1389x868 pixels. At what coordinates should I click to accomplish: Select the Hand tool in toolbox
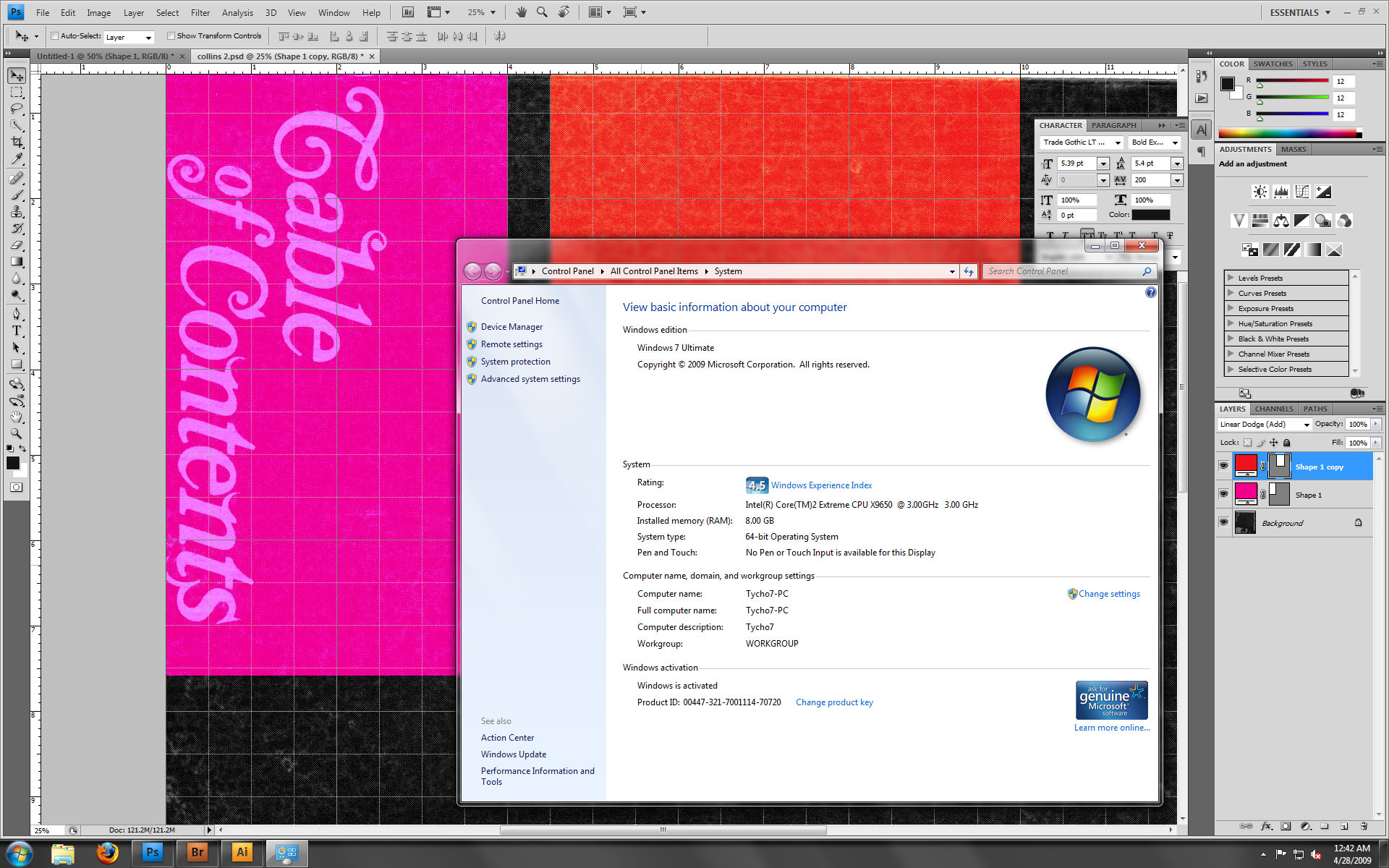(x=17, y=417)
